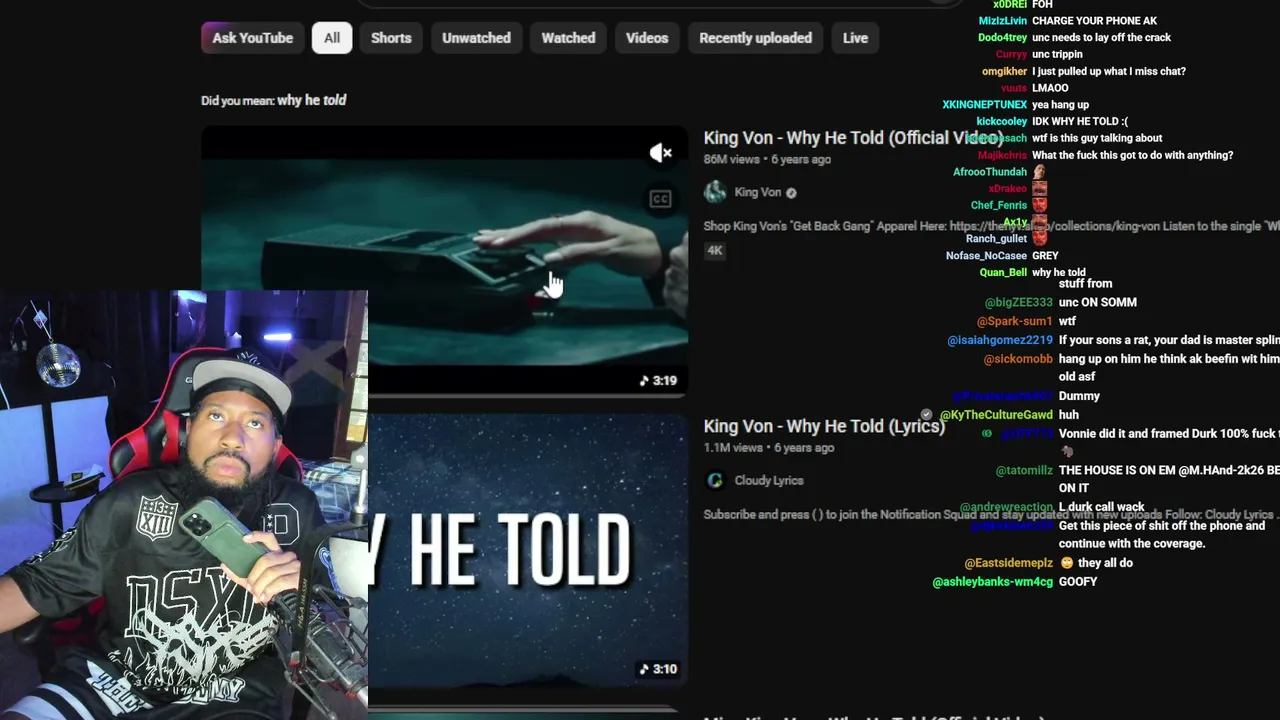Select chat user @KyTheCultureGawd
Image resolution: width=1280 pixels, height=720 pixels.
[996, 415]
